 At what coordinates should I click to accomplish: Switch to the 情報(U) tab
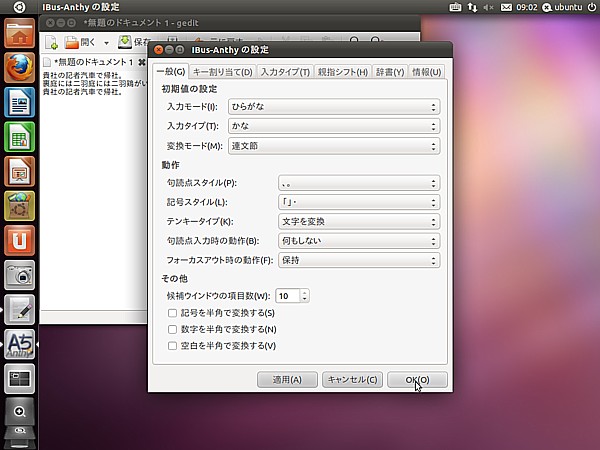(426, 72)
